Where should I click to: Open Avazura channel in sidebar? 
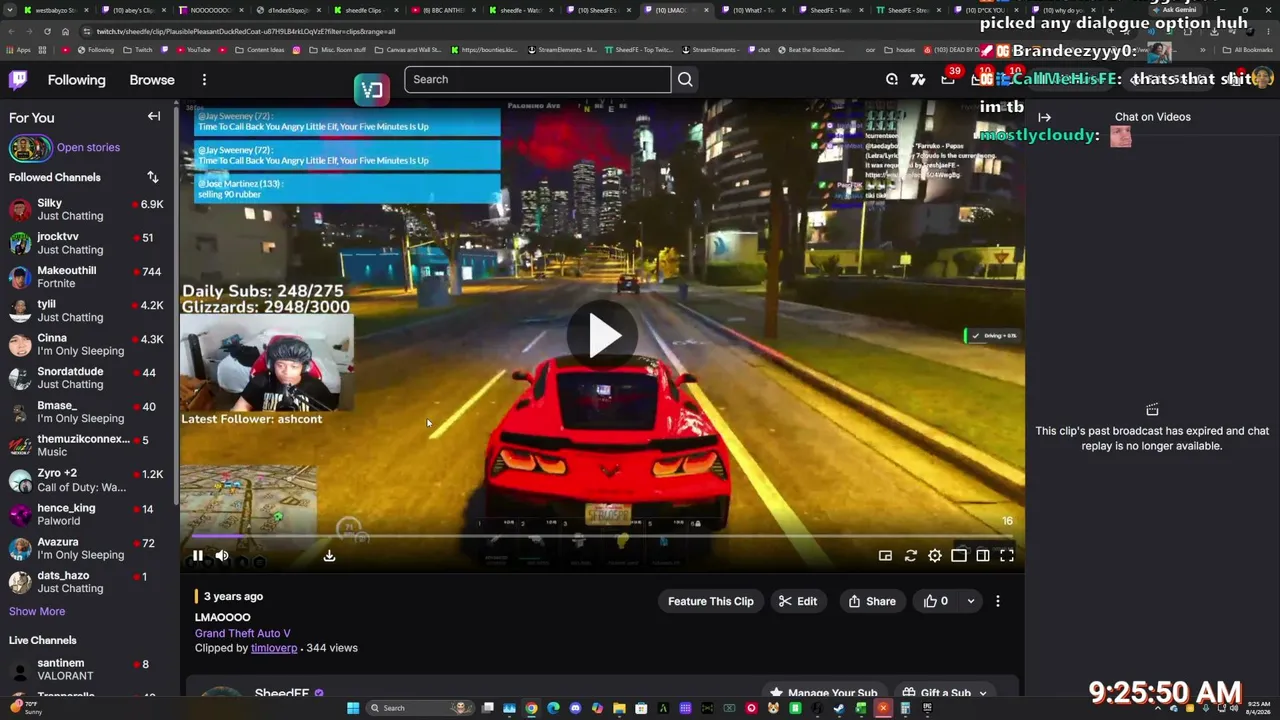pyautogui.click(x=89, y=548)
